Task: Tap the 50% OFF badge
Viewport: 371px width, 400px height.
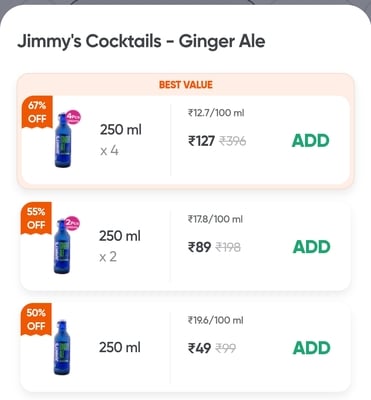Action: point(36,319)
